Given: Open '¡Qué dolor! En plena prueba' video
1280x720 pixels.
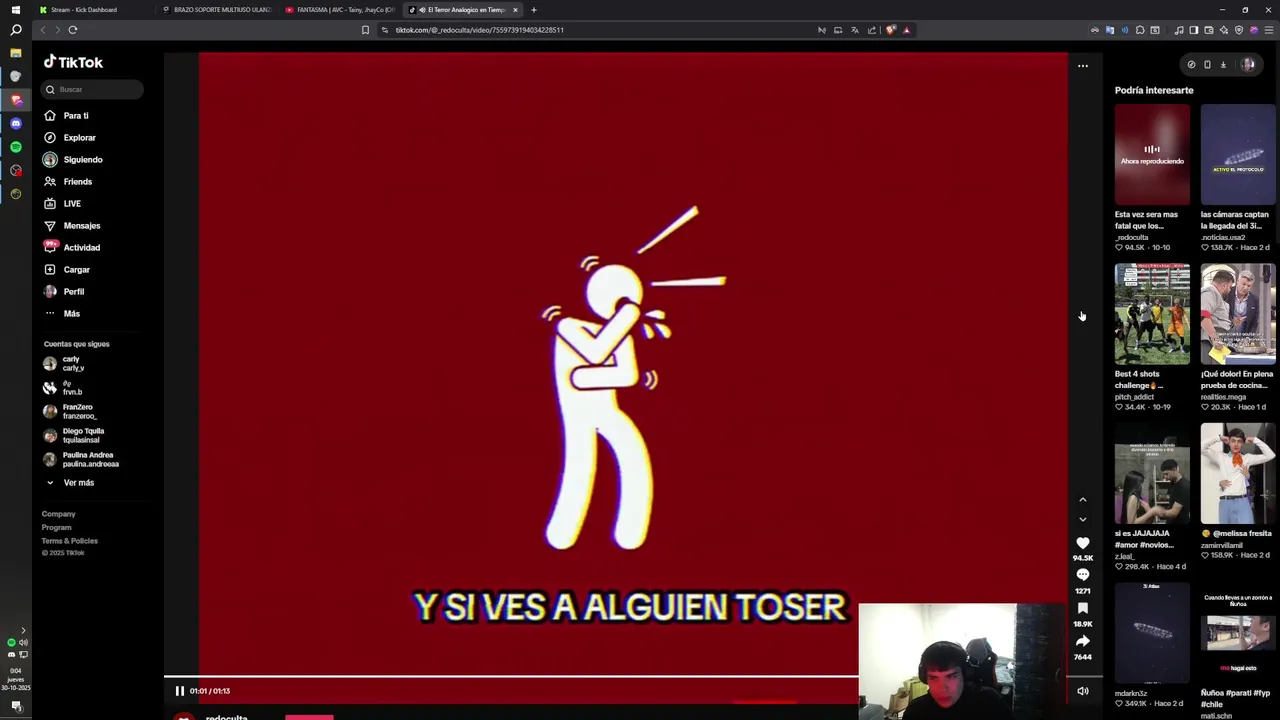Looking at the screenshot, I should pyautogui.click(x=1238, y=314).
